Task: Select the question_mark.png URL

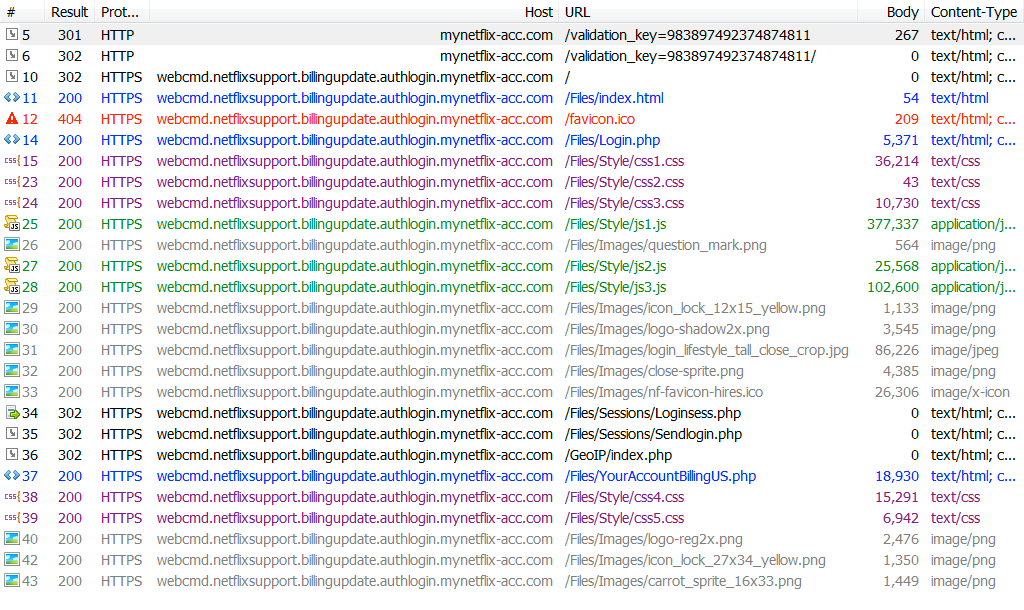Action: 665,245
